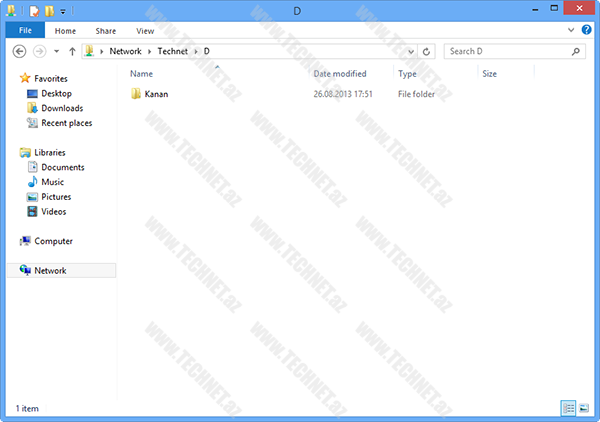Sort by the Name column header
Viewport: 600px width, 422px height.
click(141, 73)
